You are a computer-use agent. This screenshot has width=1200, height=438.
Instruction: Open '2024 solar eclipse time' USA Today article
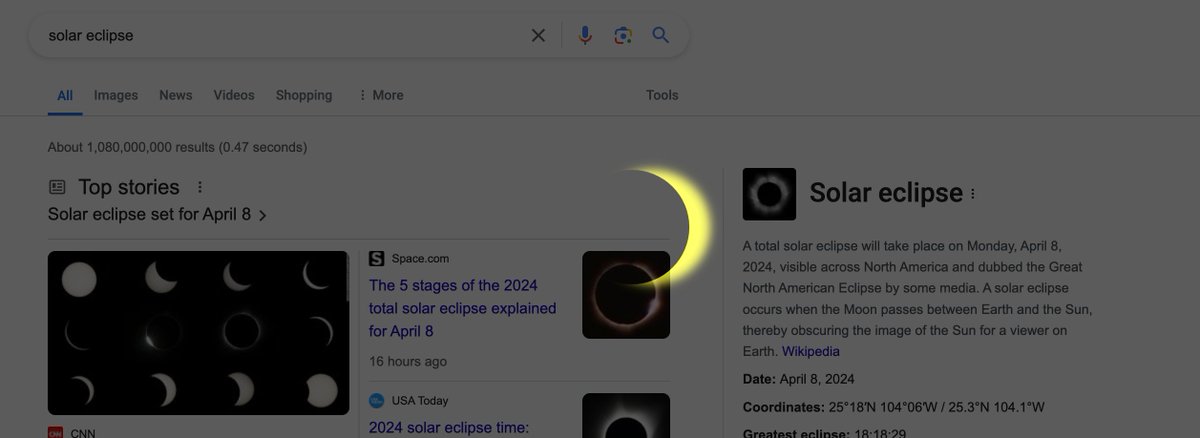click(448, 428)
